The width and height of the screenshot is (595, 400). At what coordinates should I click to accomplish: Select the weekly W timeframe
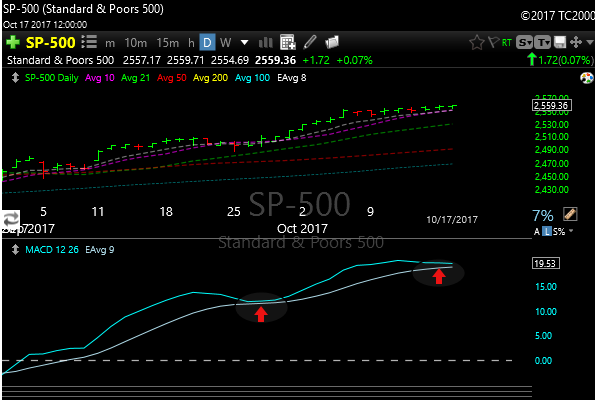tap(225, 43)
